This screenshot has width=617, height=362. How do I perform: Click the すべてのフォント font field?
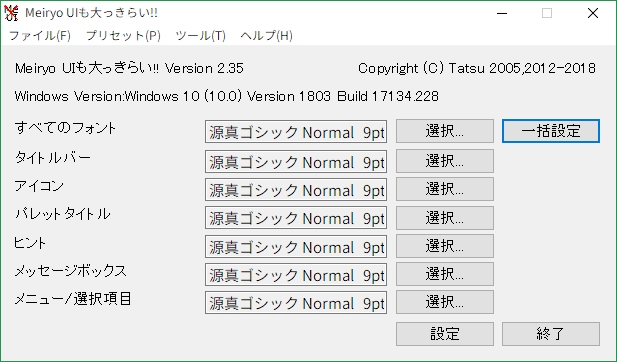(296, 132)
